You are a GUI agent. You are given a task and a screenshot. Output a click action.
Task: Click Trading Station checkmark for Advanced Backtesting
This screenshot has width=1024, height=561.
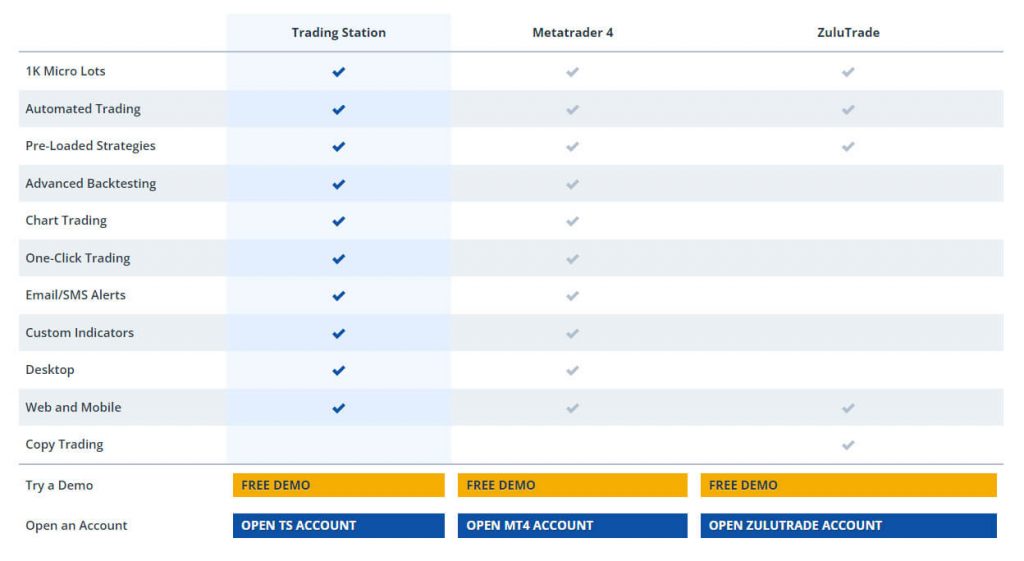pos(338,185)
